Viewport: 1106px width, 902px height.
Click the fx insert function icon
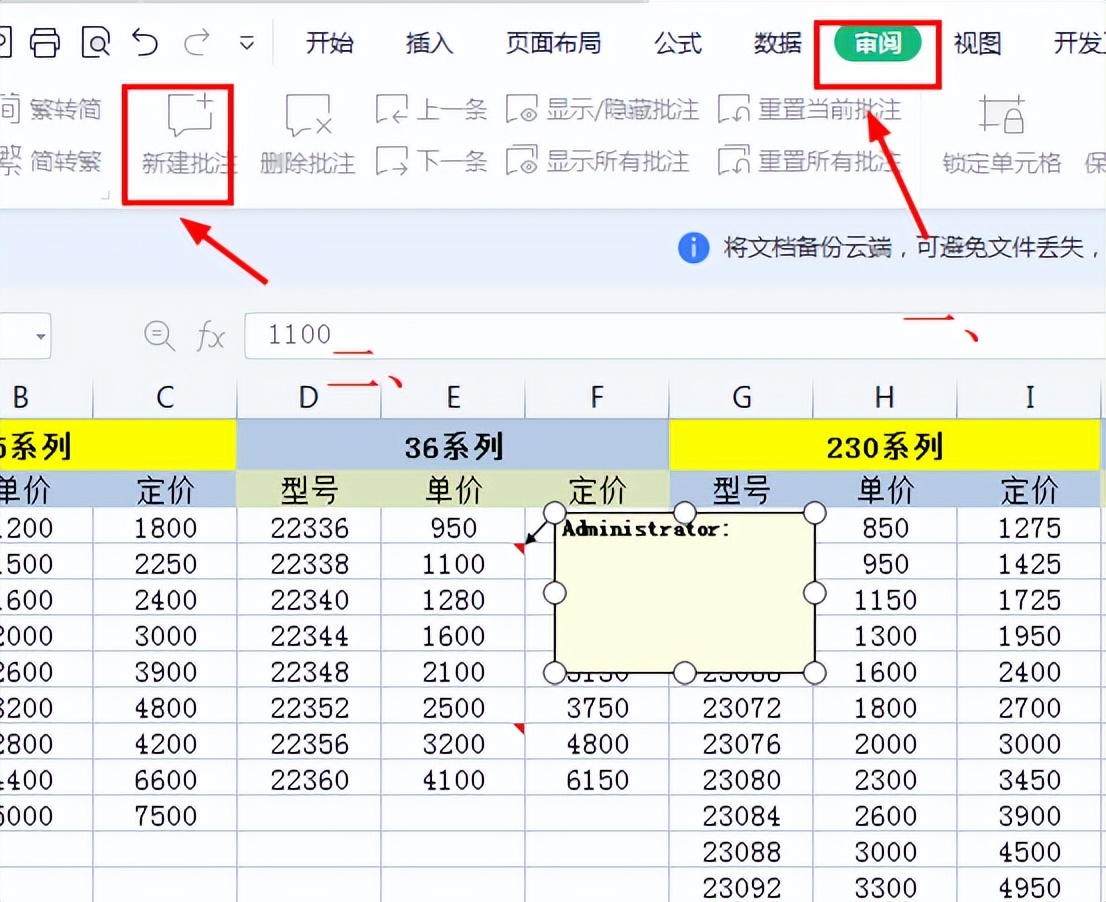pos(210,336)
